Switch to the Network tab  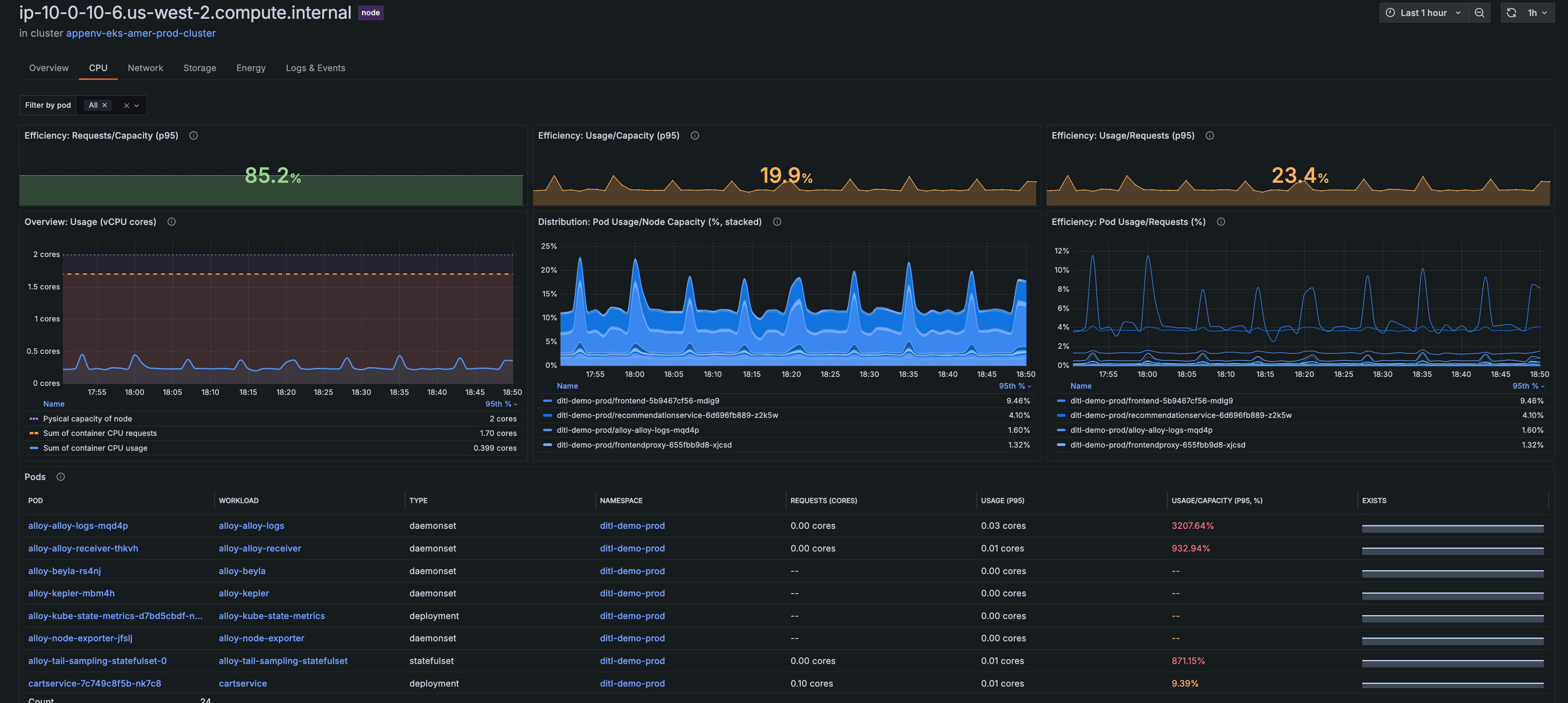point(146,68)
